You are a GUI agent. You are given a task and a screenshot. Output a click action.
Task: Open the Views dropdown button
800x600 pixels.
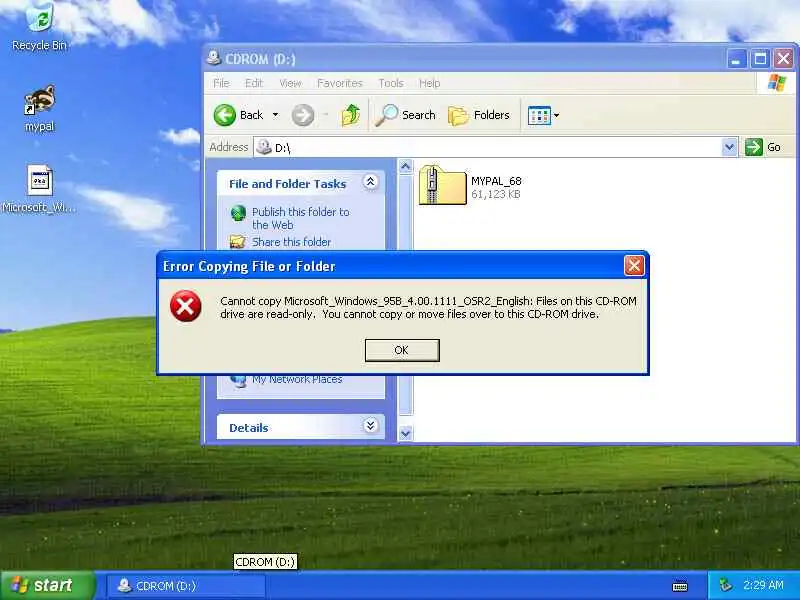543,115
